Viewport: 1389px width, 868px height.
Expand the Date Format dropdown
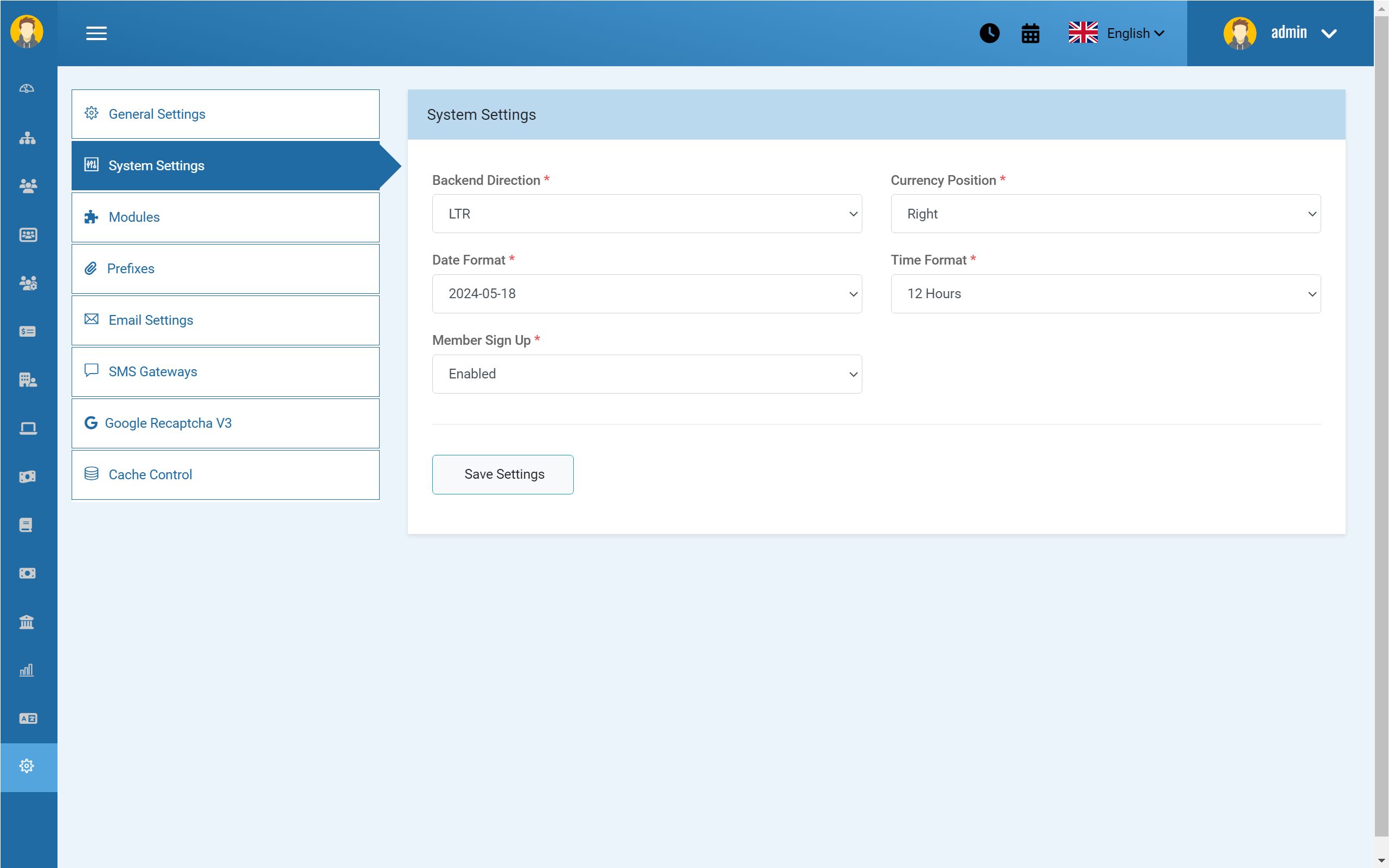(x=647, y=294)
